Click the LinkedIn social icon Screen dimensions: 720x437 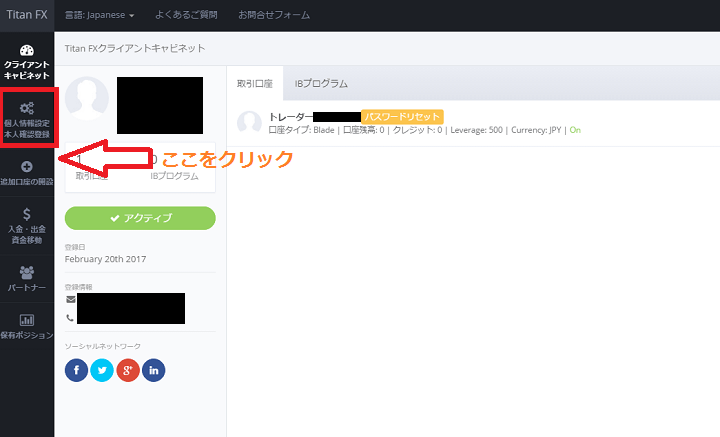pos(154,370)
